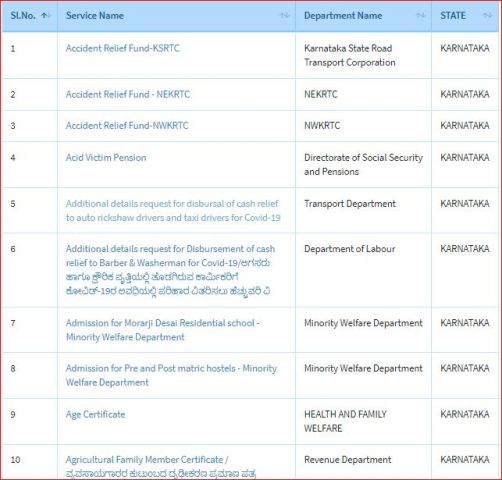The height and width of the screenshot is (480, 502).
Task: Select HEALTH AND FAMILY WELFARE cell
Action: [363, 421]
